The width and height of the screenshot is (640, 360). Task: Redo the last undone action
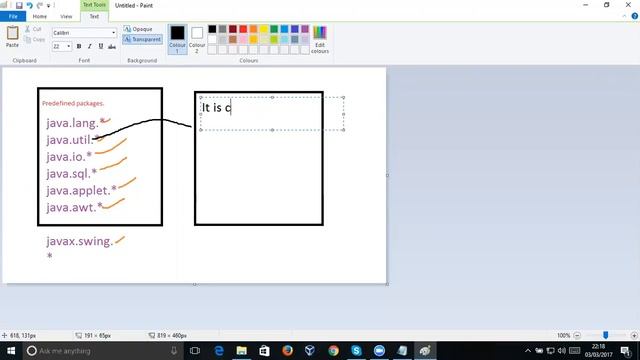click(40, 5)
